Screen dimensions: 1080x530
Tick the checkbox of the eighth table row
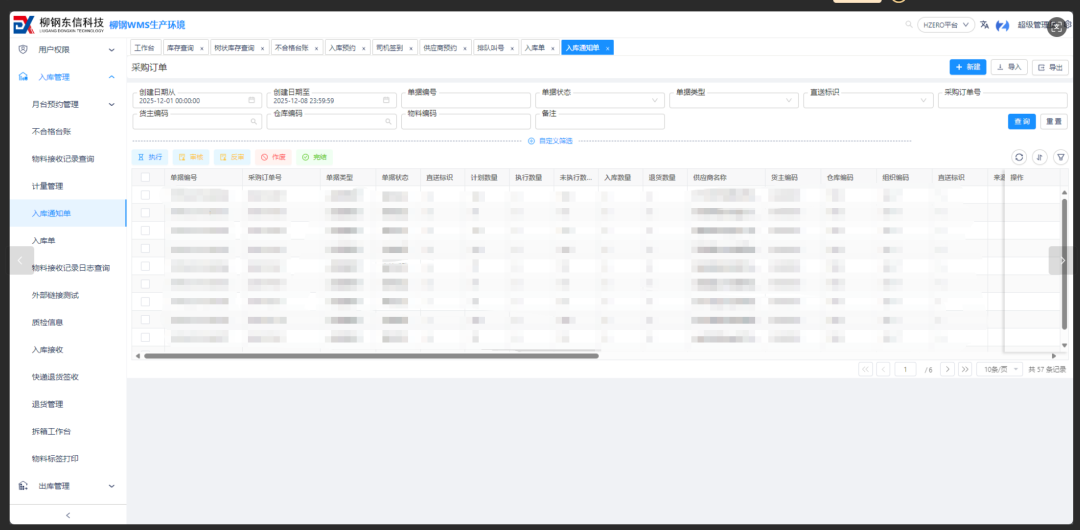[145, 320]
